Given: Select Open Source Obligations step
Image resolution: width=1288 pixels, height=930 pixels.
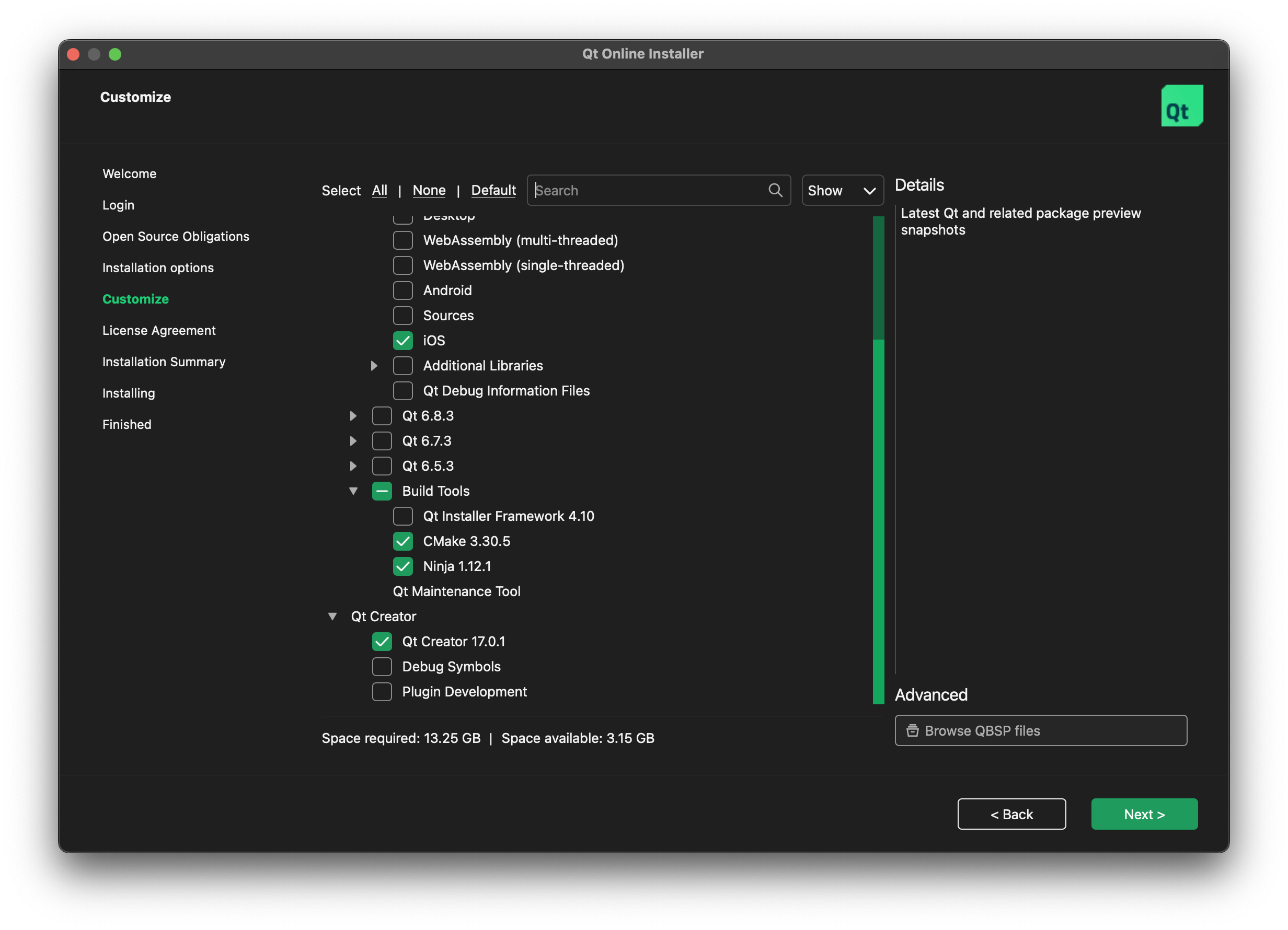Looking at the screenshot, I should (176, 236).
